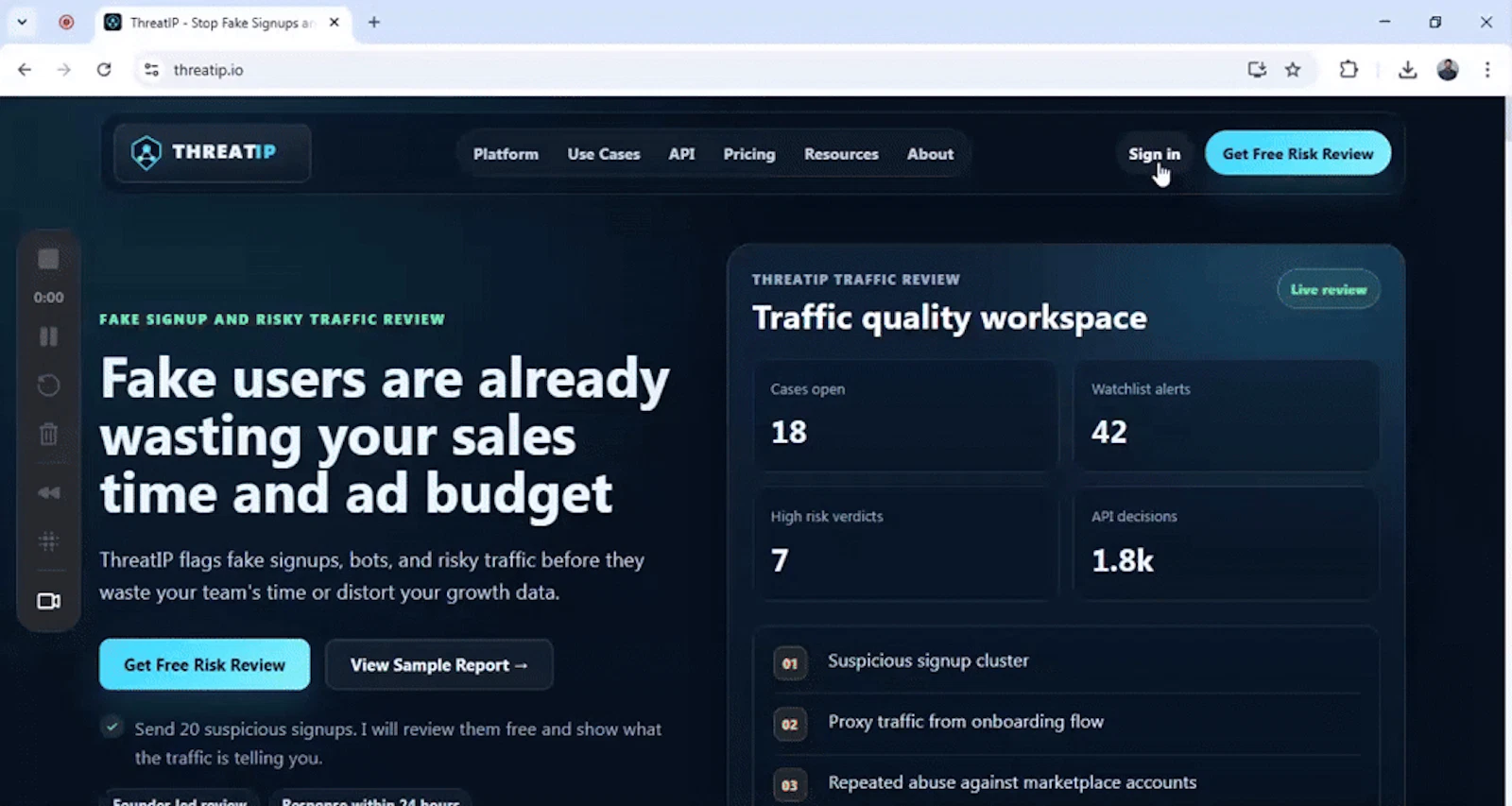This screenshot has height=806, width=1512.
Task: Click header Get Free Risk Review button
Action: click(1297, 153)
